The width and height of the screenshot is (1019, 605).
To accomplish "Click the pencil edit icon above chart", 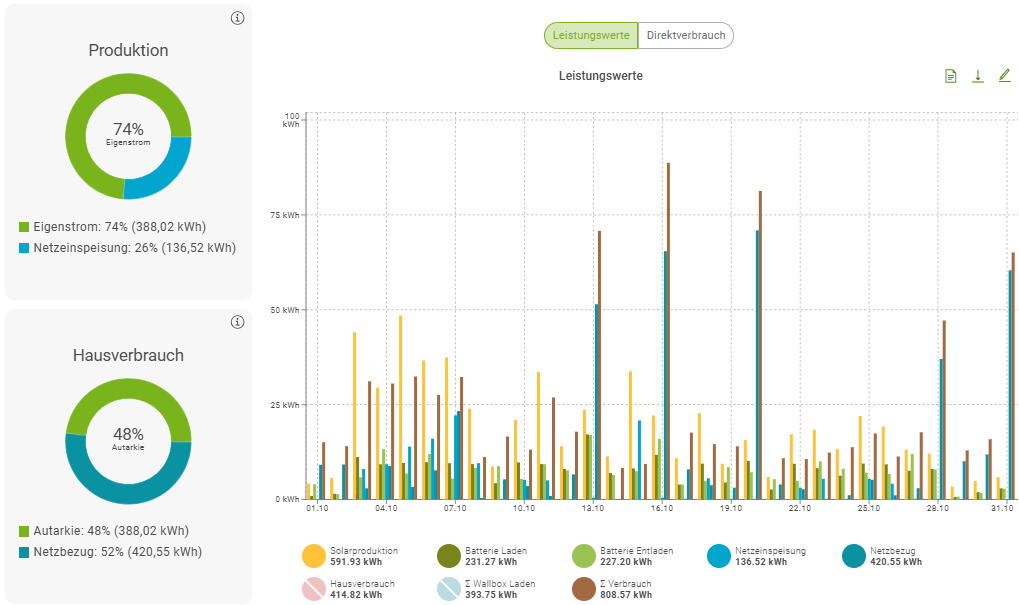I will pos(1005,76).
